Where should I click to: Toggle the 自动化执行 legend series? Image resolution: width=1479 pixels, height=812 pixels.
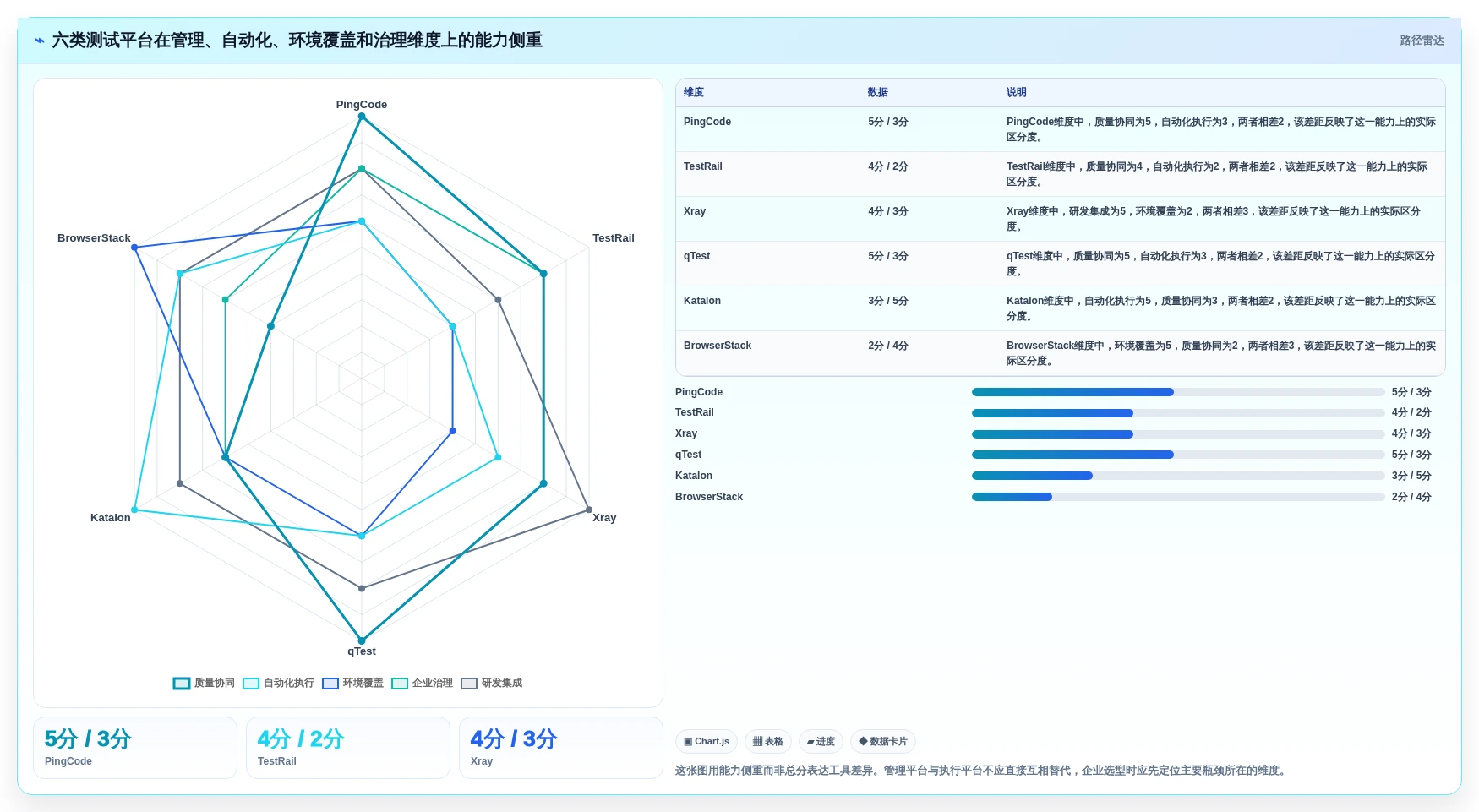pos(278,683)
